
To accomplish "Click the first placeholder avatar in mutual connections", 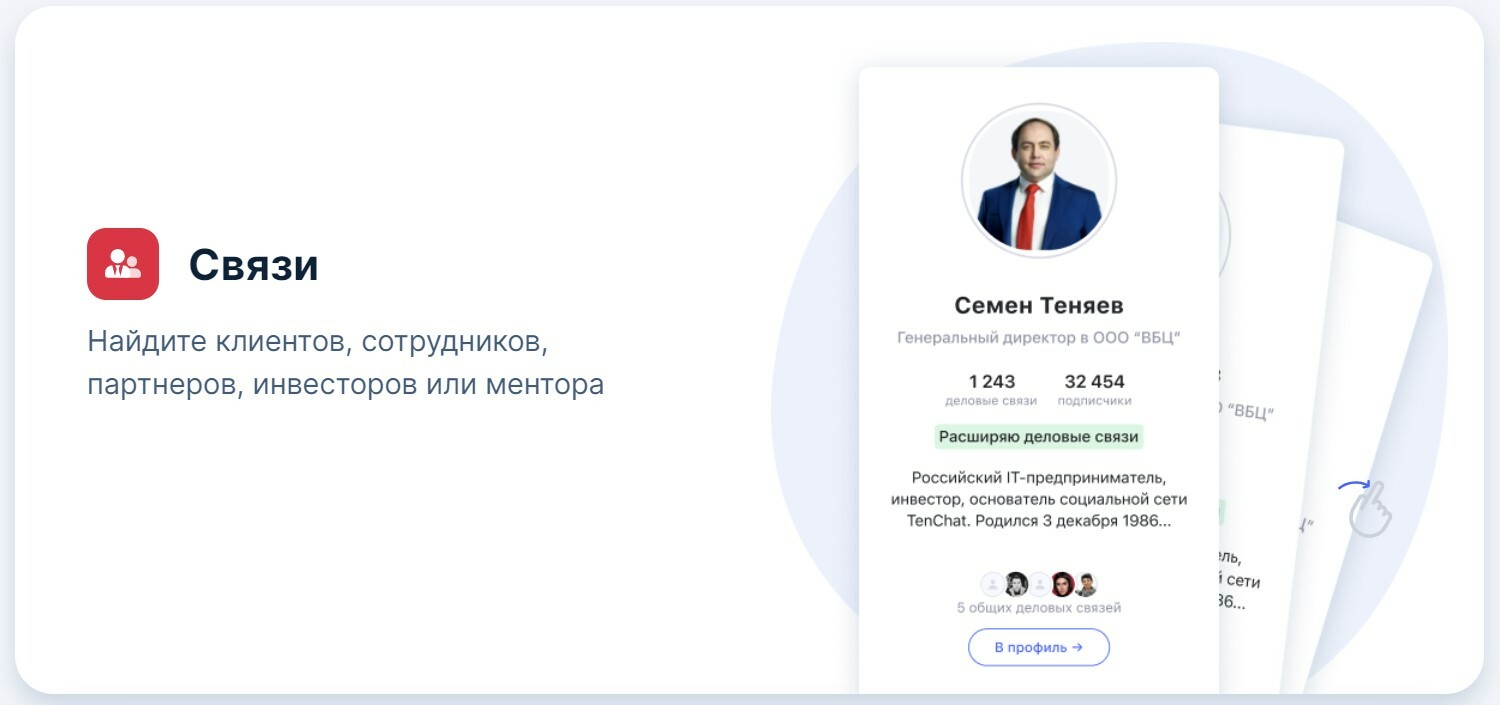I will [x=992, y=585].
